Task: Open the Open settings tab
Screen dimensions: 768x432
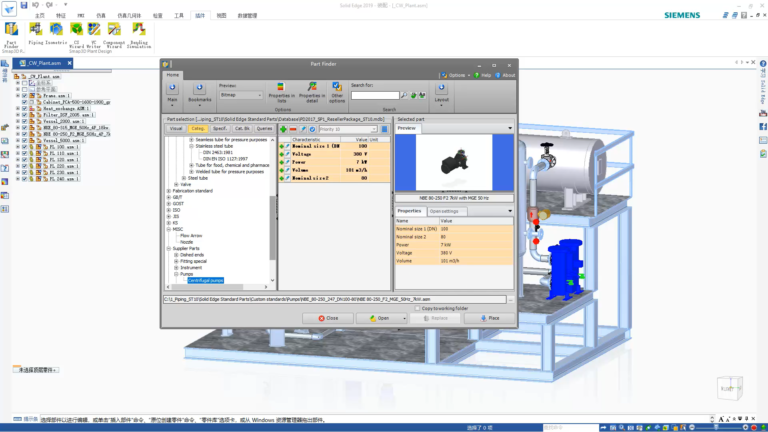Action: pos(446,212)
